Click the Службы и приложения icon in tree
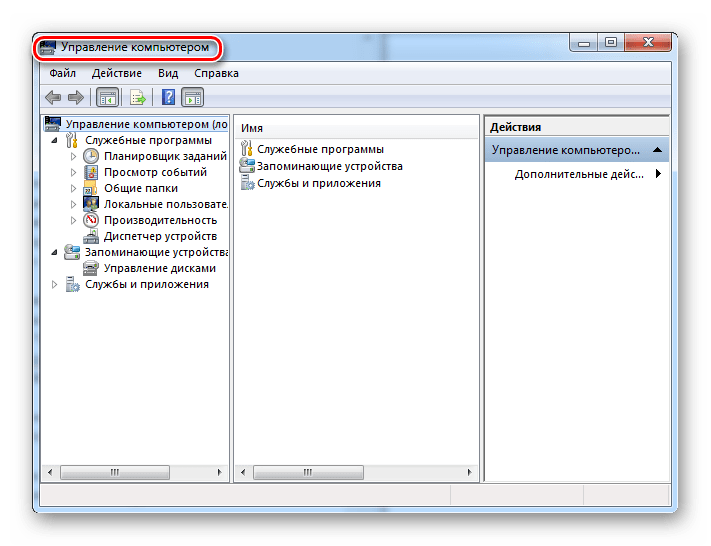The image size is (711, 546). click(x=72, y=284)
